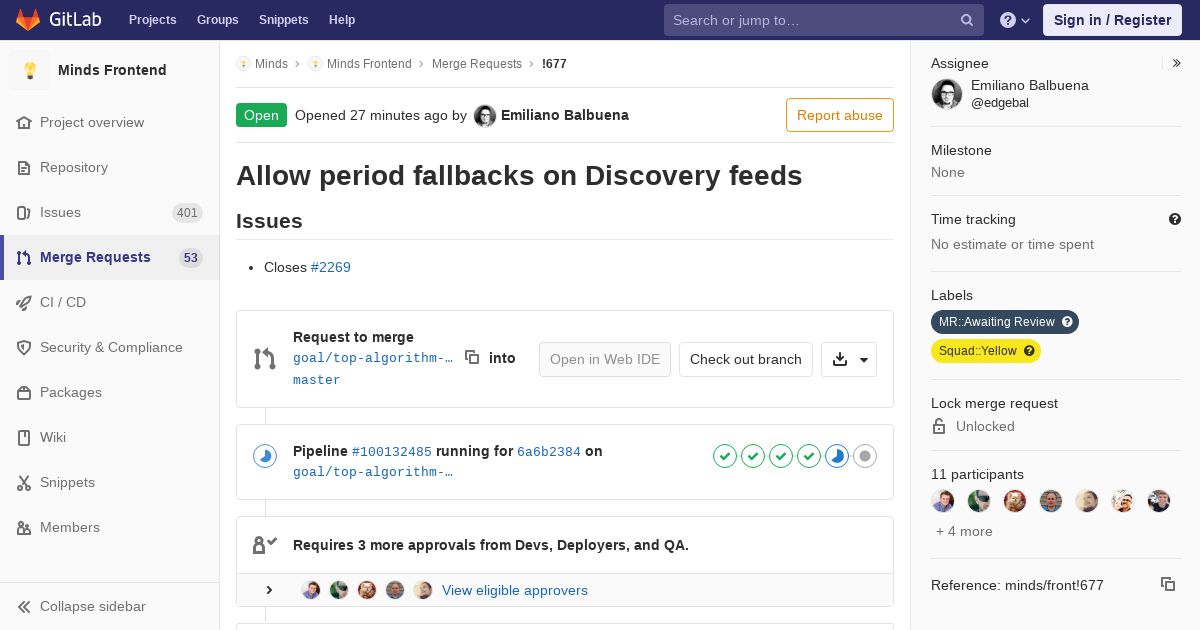Click the GitLab fox logo
This screenshot has width=1200, height=630.
[x=28, y=20]
